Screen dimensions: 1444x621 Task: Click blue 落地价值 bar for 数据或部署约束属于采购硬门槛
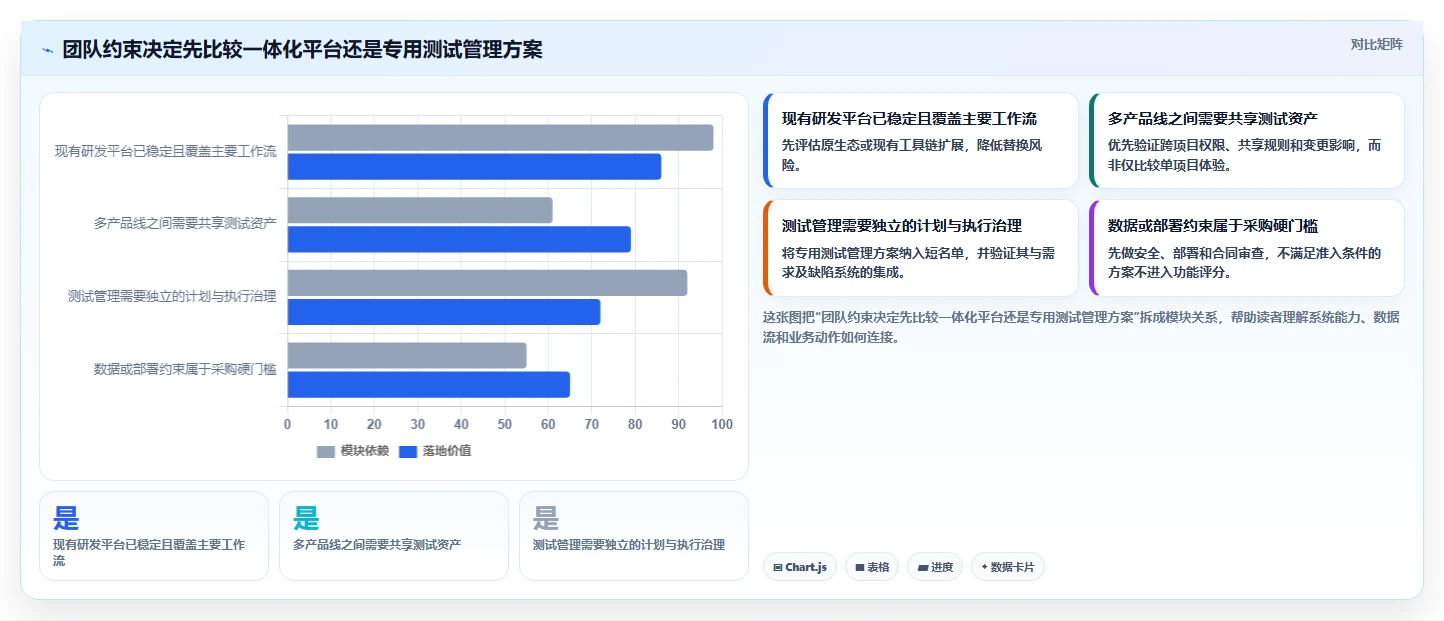(x=429, y=384)
